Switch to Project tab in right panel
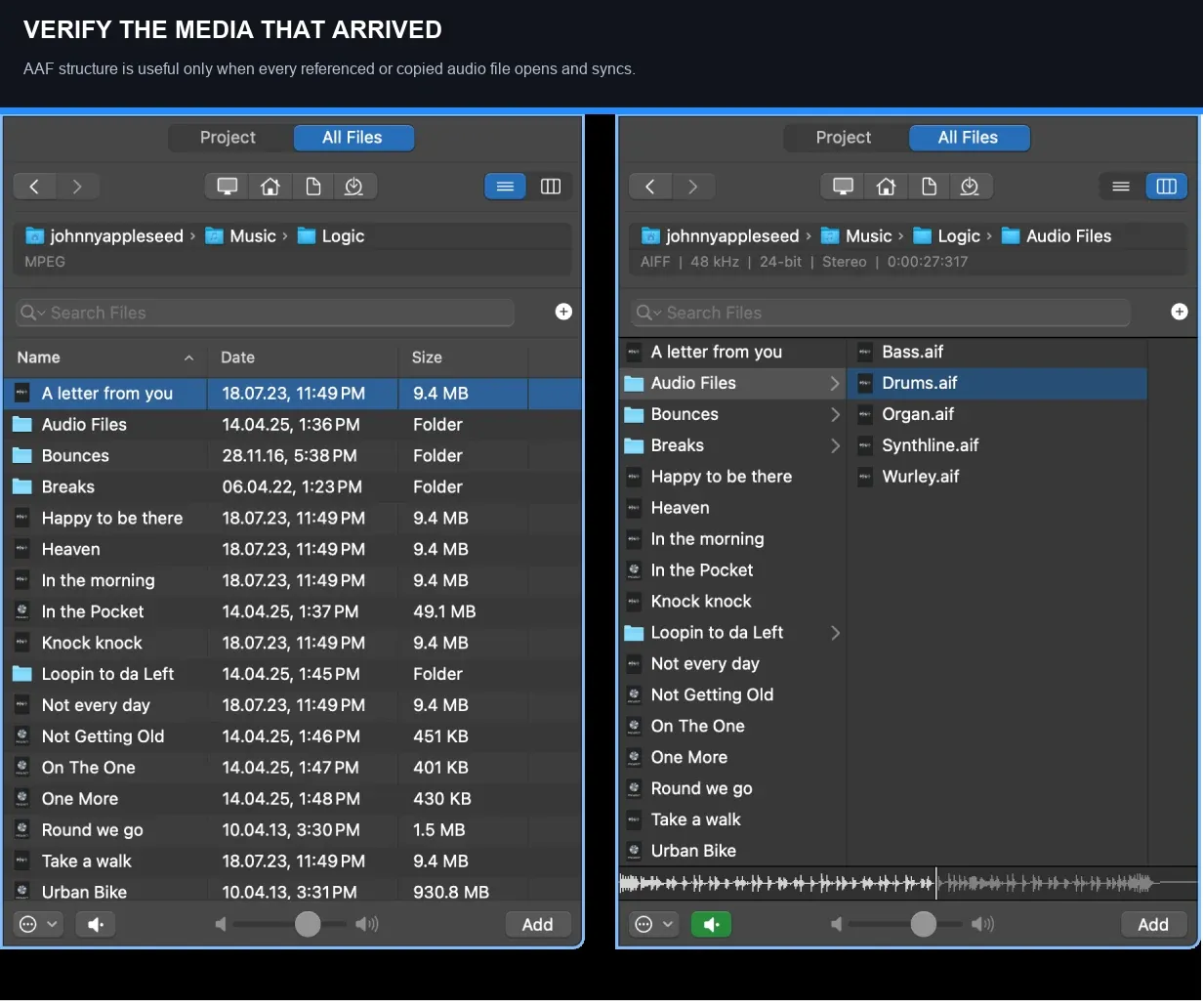Image resolution: width=1203 pixels, height=1008 pixels. tap(844, 138)
